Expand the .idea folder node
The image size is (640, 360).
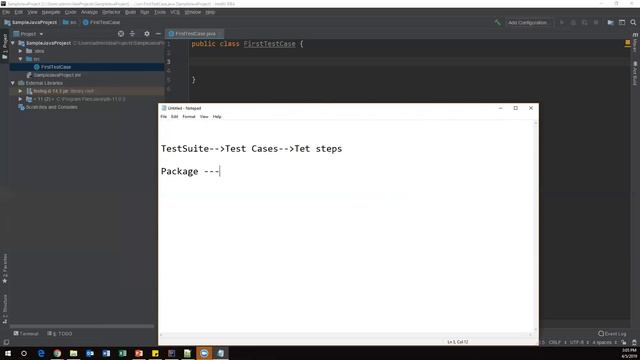pos(20,51)
